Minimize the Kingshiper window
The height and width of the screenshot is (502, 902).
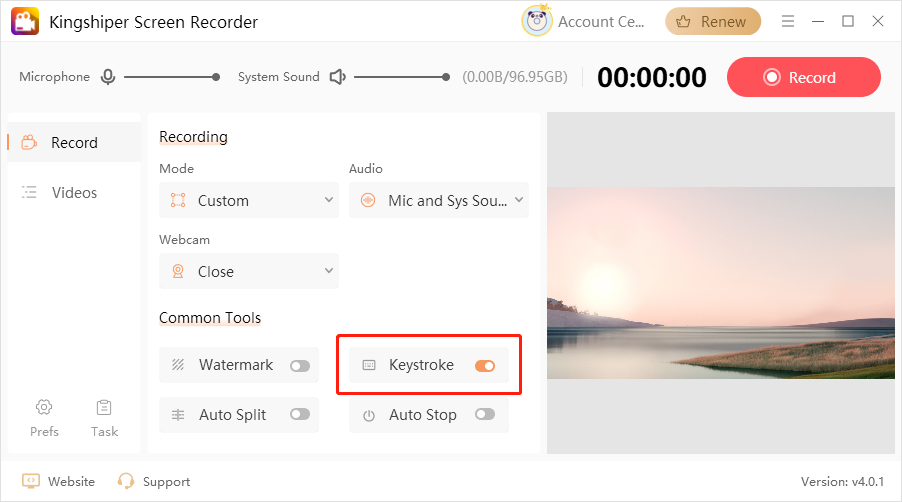(817, 21)
